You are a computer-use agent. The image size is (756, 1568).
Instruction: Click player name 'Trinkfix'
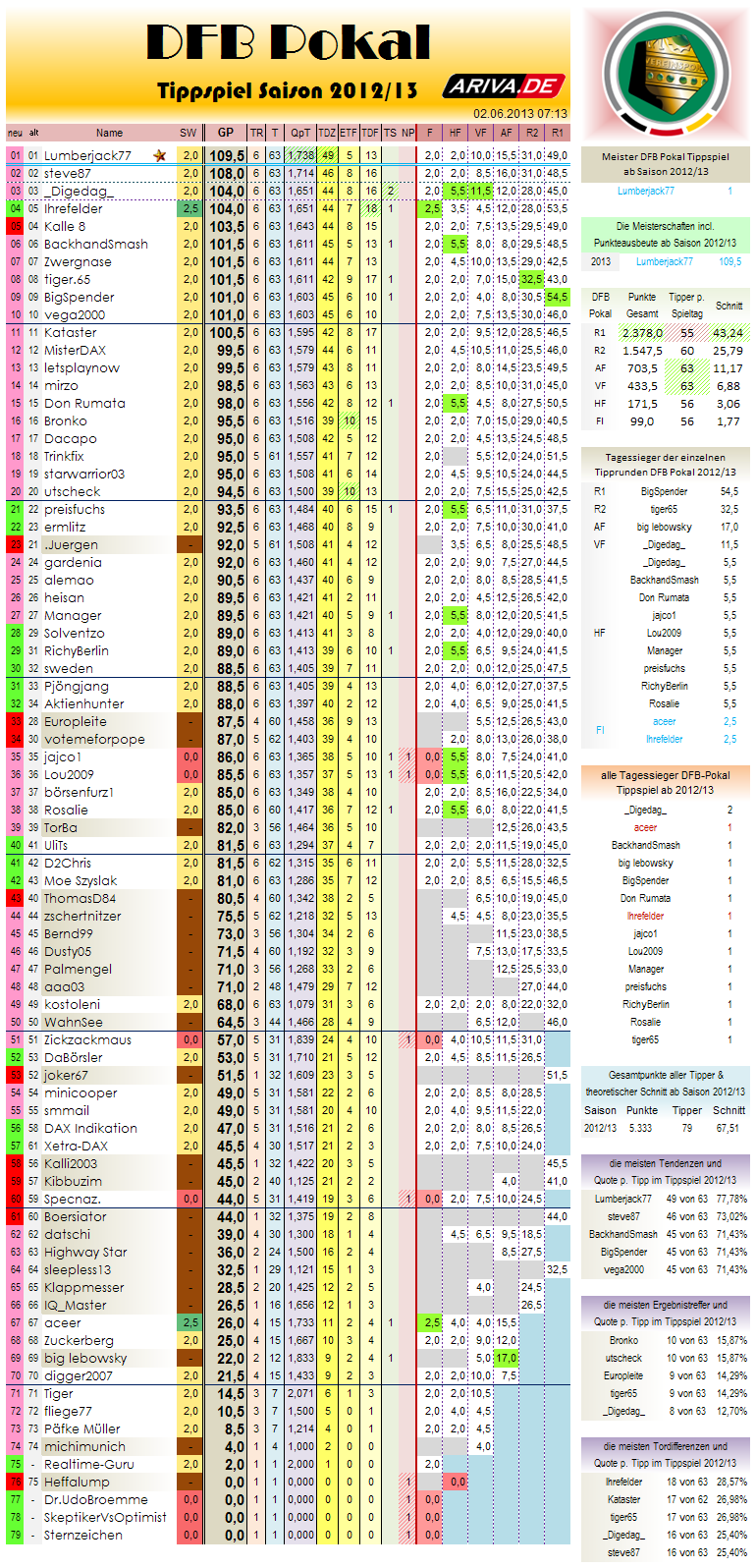[x=64, y=456]
